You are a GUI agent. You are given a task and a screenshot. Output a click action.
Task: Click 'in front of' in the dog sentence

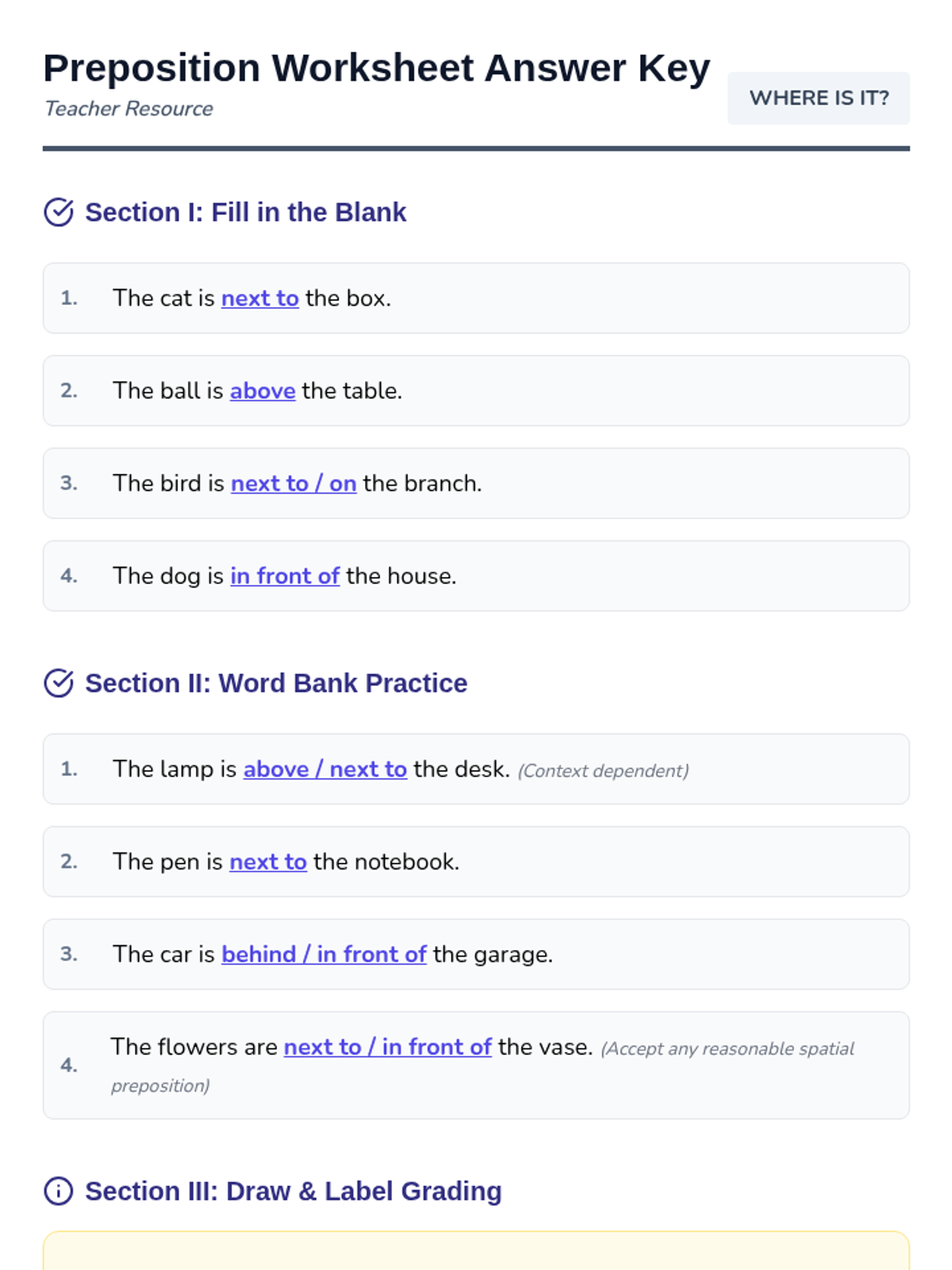click(285, 576)
